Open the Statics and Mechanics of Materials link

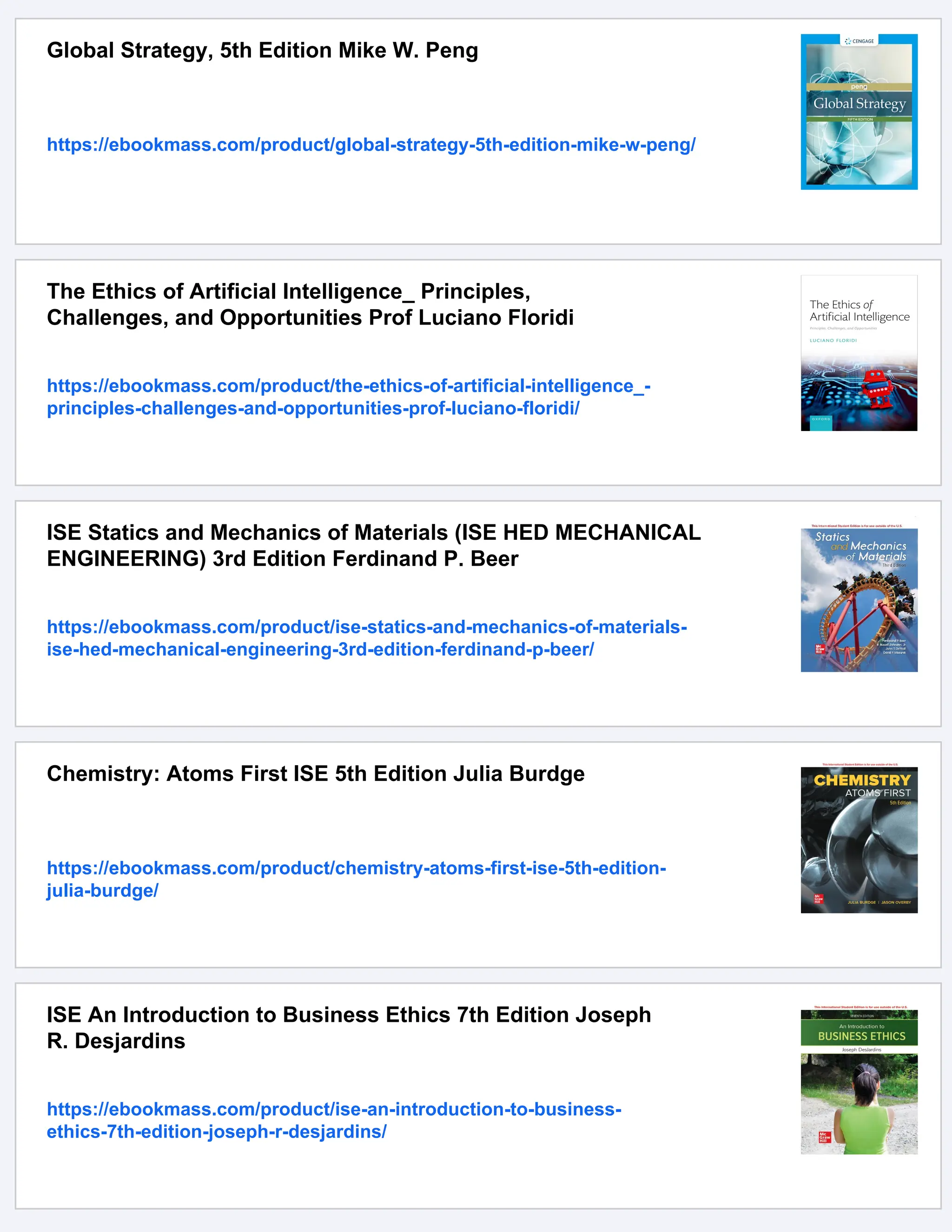pyautogui.click(x=367, y=638)
